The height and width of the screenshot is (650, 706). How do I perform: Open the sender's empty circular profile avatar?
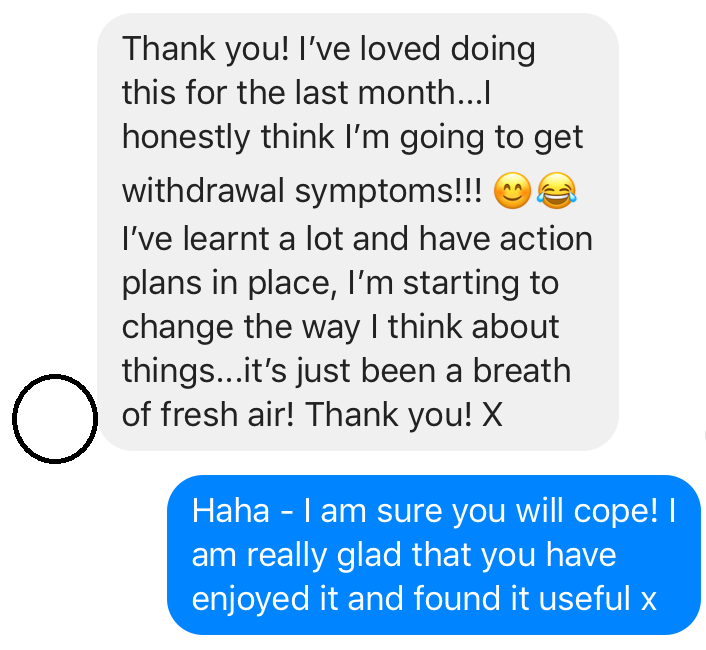point(55,419)
